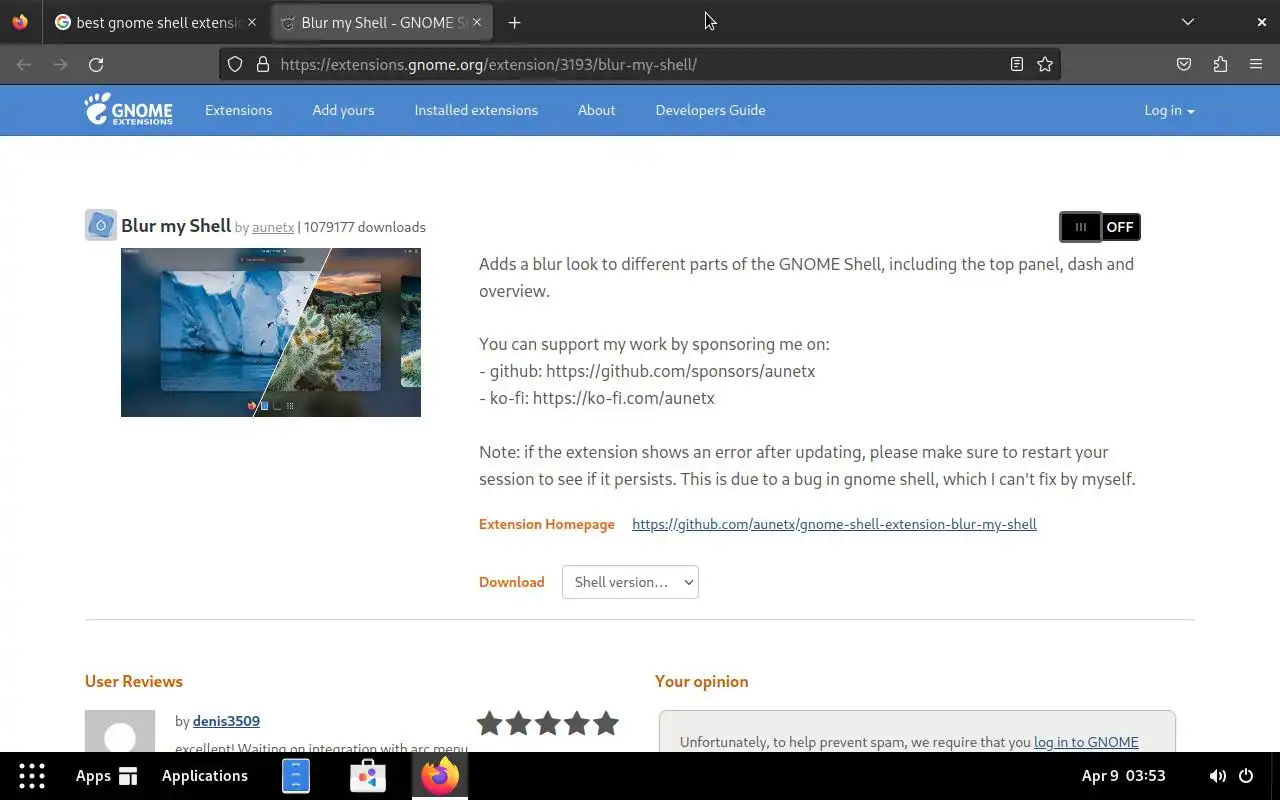The image size is (1280, 800).
Task: Click the five-star rating of denis3509 review
Action: (548, 723)
